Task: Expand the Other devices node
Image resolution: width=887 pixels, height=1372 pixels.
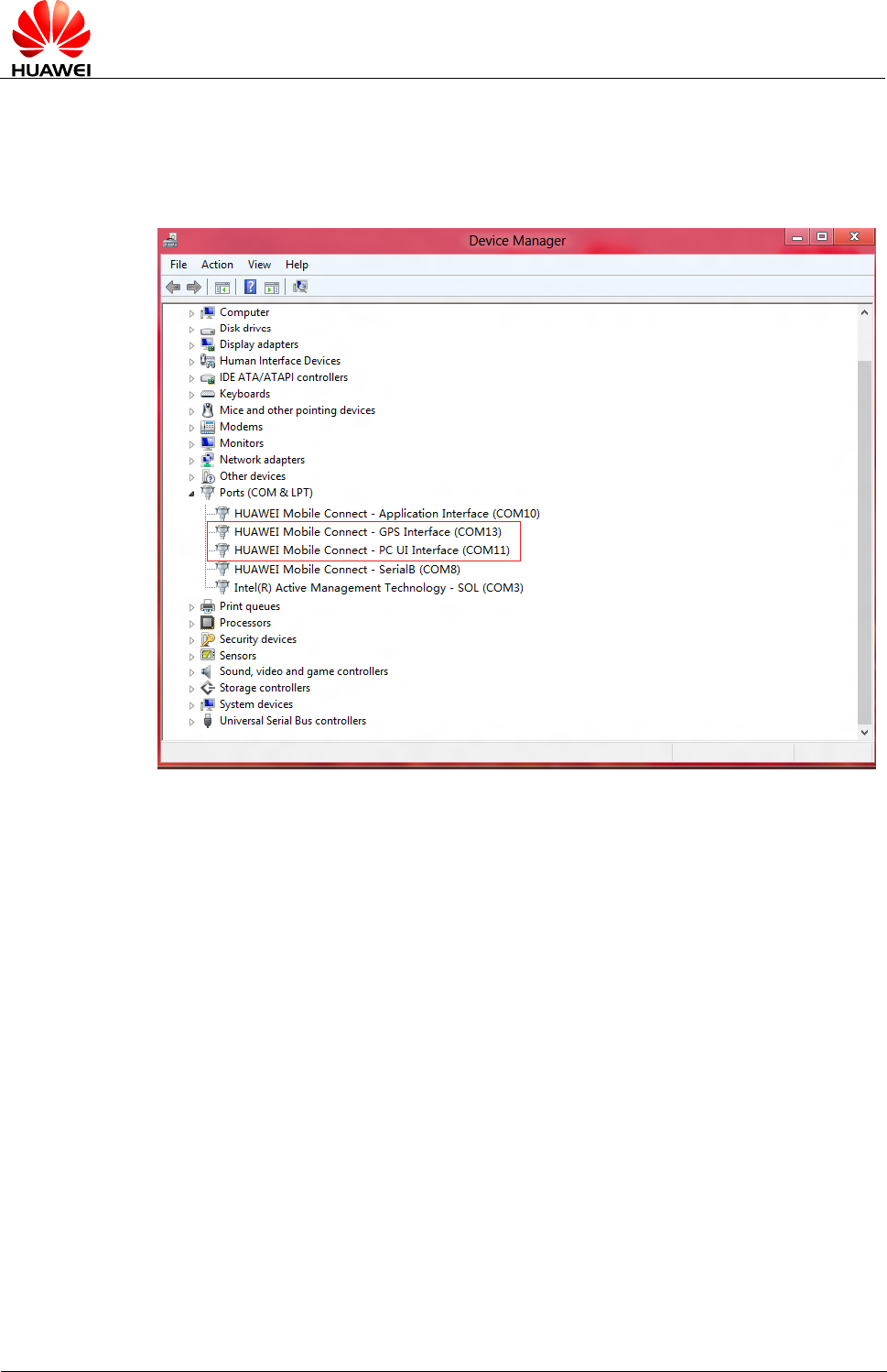Action: point(191,477)
